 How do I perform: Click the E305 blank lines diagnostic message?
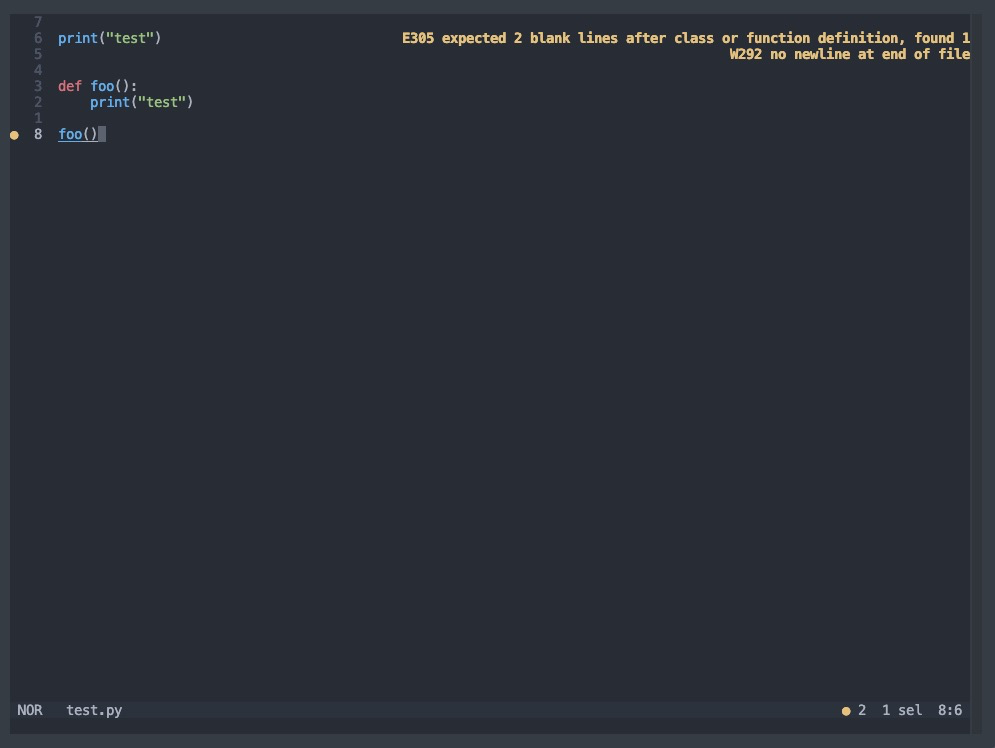(x=686, y=38)
